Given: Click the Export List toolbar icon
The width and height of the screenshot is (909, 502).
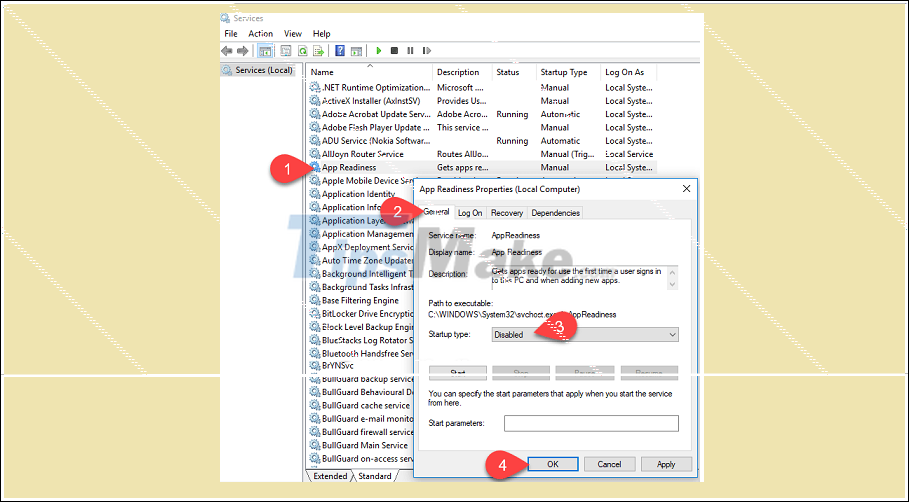Looking at the screenshot, I should [x=318, y=51].
